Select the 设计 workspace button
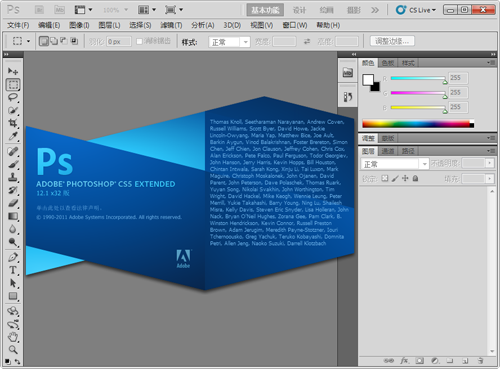This screenshot has height=369, width=500. click(299, 10)
